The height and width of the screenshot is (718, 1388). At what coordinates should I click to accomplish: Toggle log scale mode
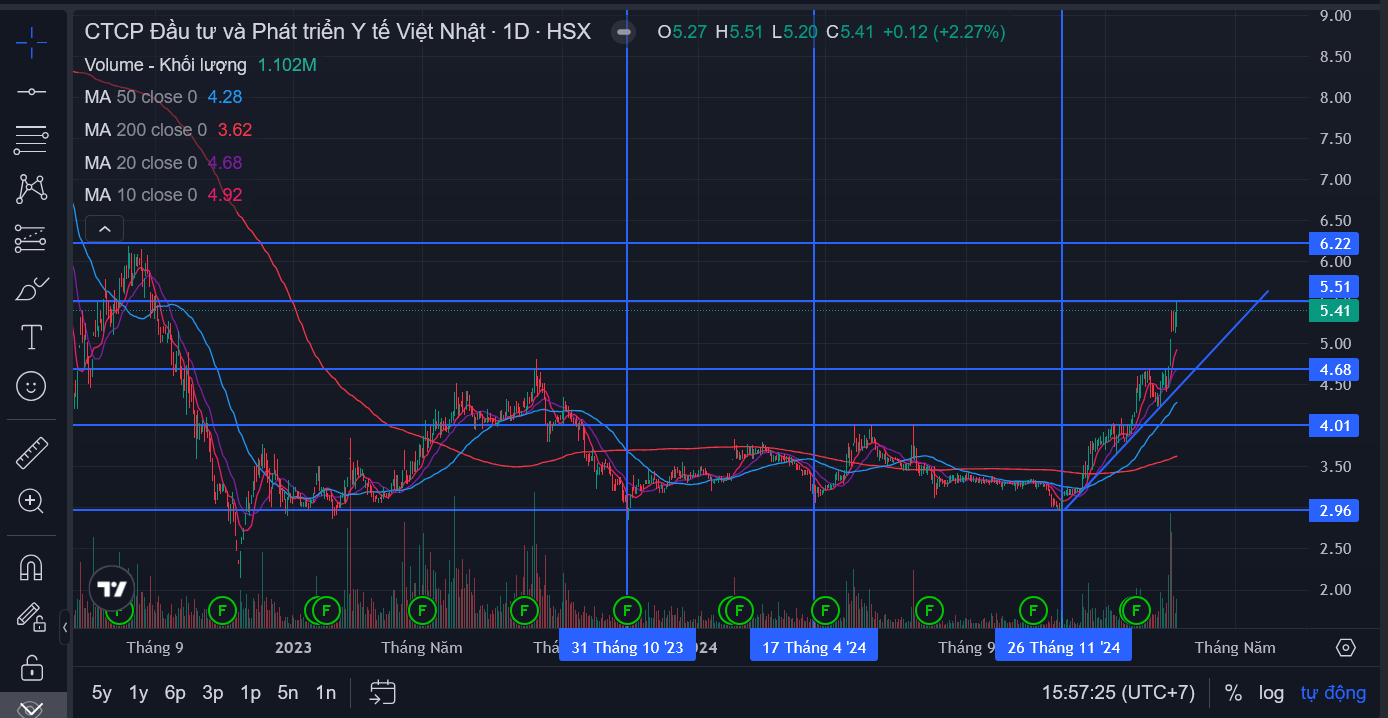tap(1271, 692)
